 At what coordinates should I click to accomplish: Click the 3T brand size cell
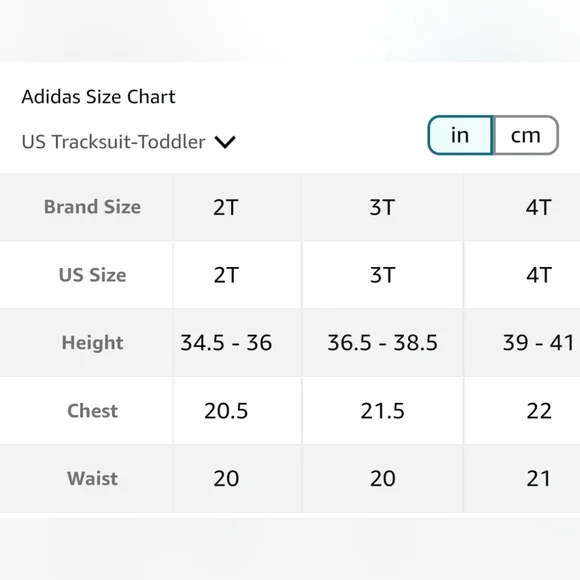pyautogui.click(x=382, y=207)
